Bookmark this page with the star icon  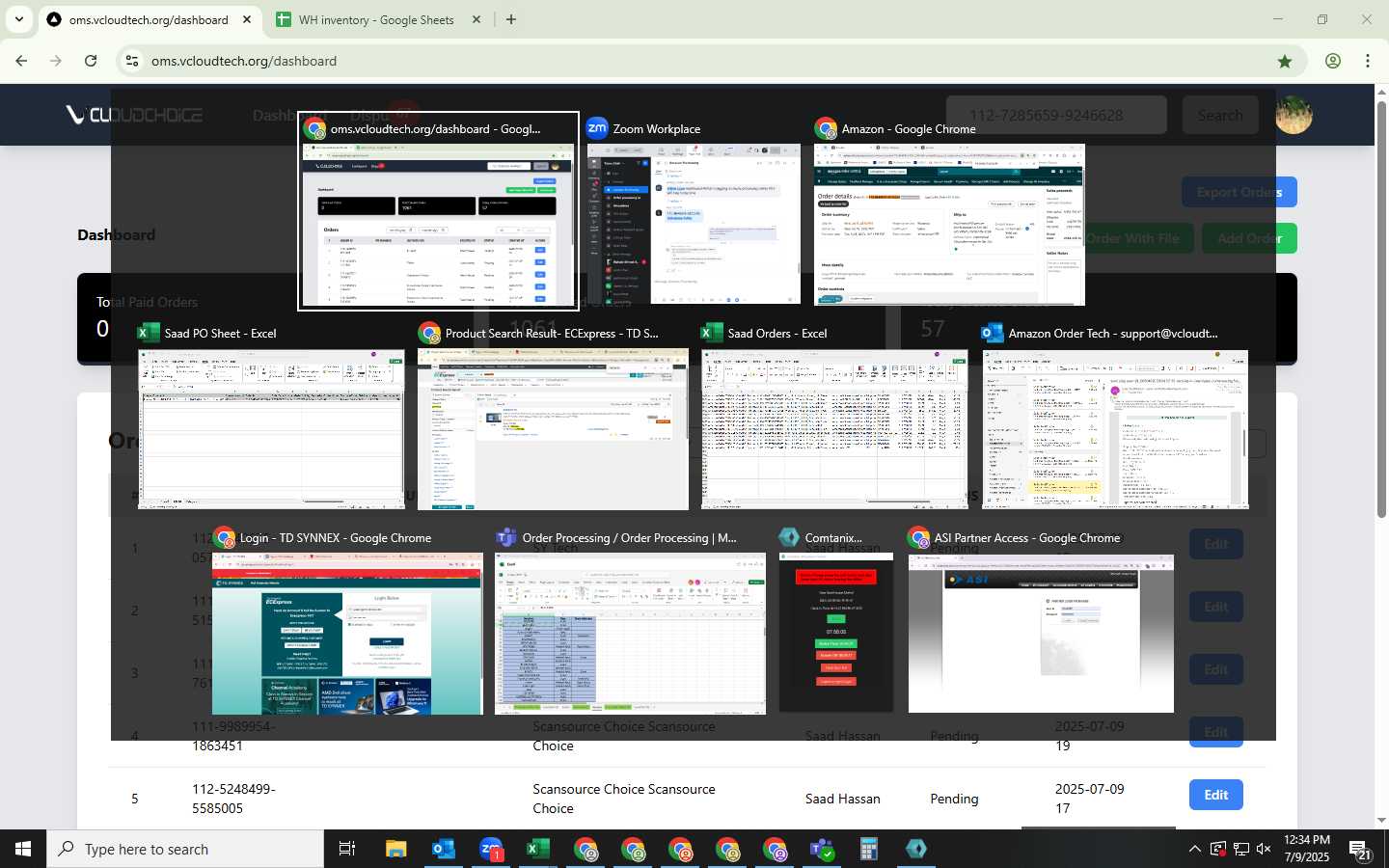pos(1285,61)
